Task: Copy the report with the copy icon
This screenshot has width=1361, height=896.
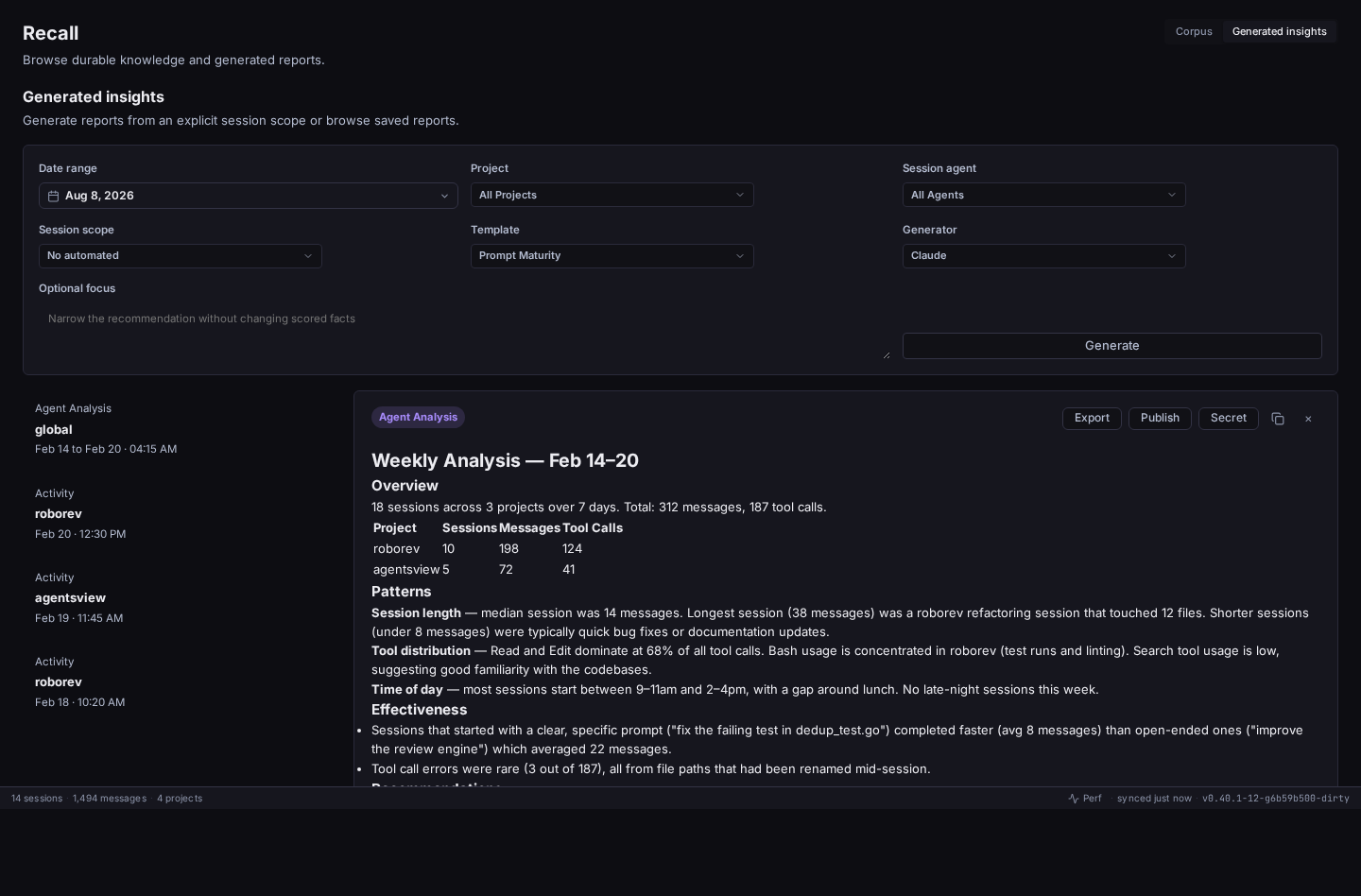Action: pos(1278,419)
